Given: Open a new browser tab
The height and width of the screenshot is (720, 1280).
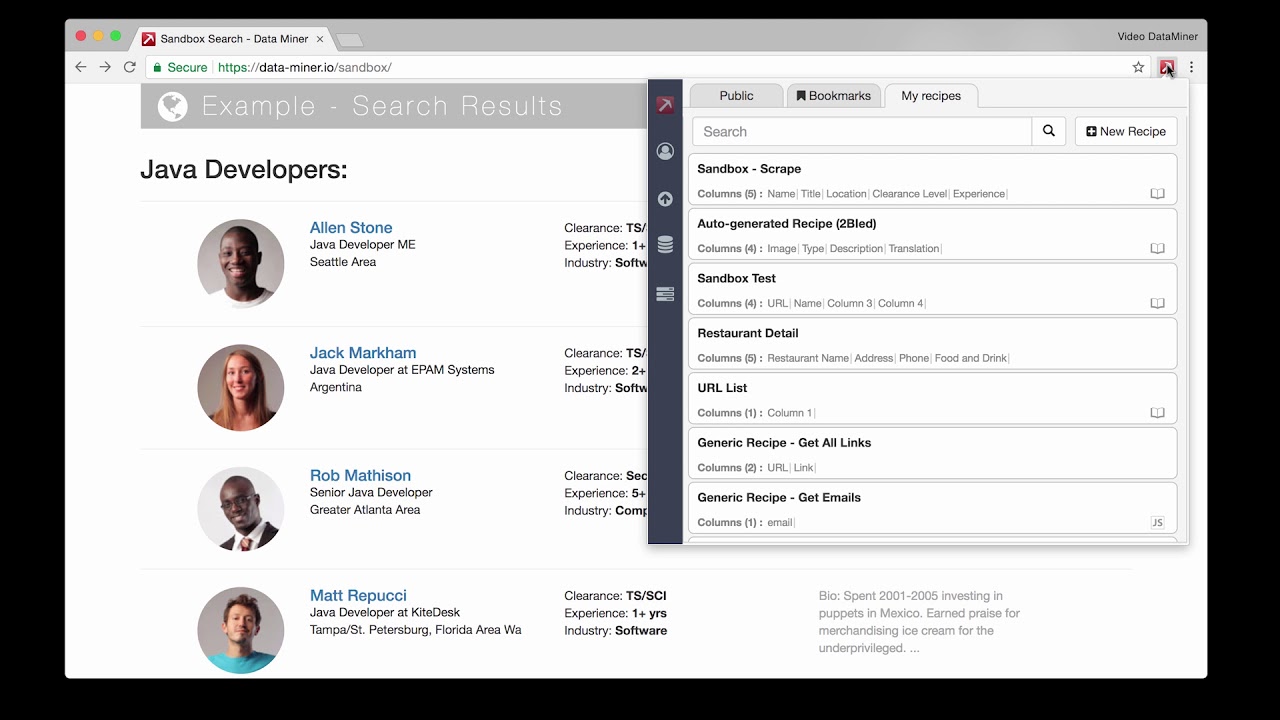Looking at the screenshot, I should [x=348, y=40].
